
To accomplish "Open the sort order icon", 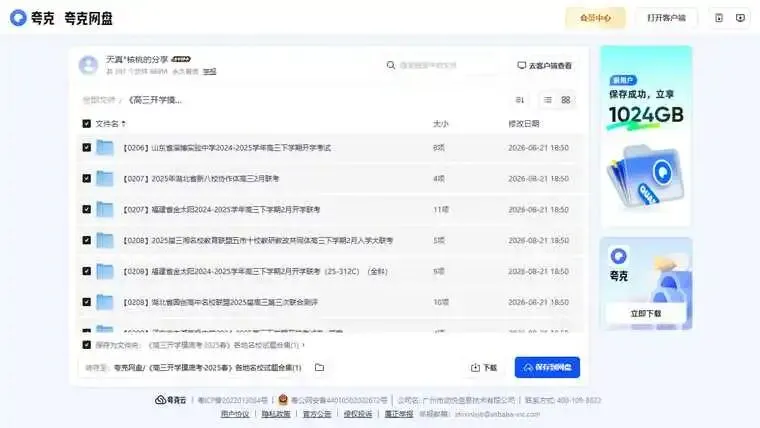I will click(x=520, y=100).
